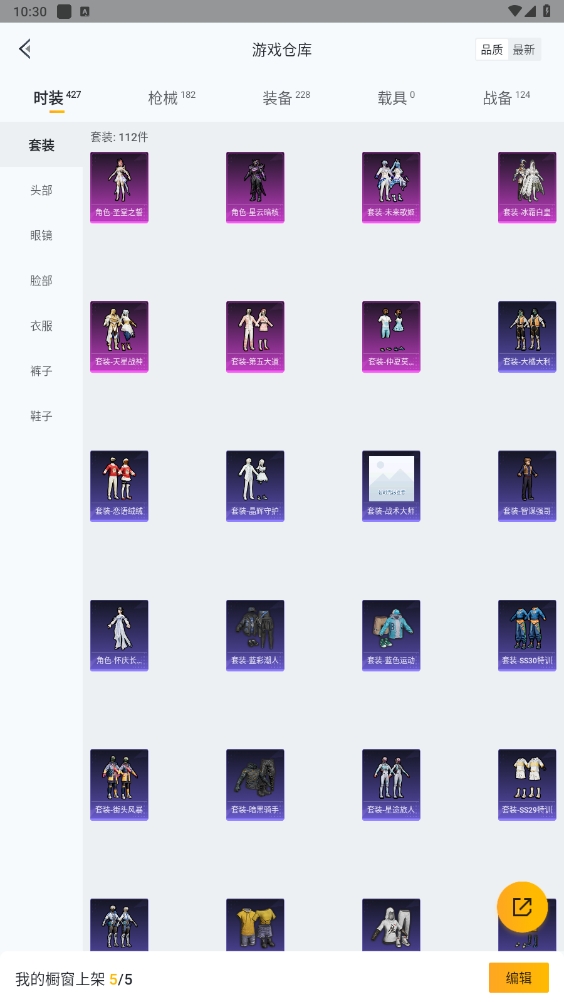Tap the Wi-Fi status bar icon
The width and height of the screenshot is (564, 1004).
(x=515, y=11)
